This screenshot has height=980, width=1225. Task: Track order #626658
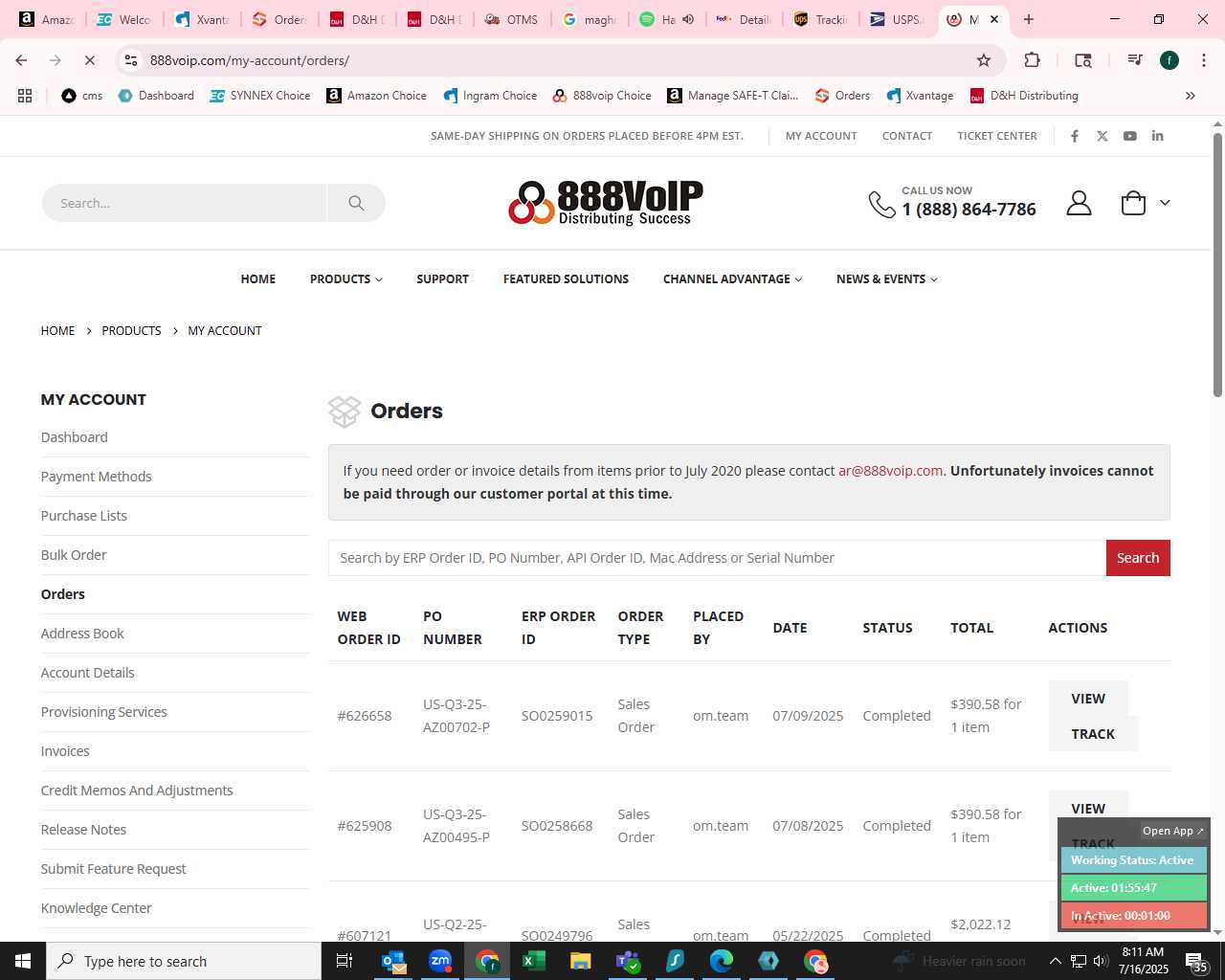tap(1093, 734)
